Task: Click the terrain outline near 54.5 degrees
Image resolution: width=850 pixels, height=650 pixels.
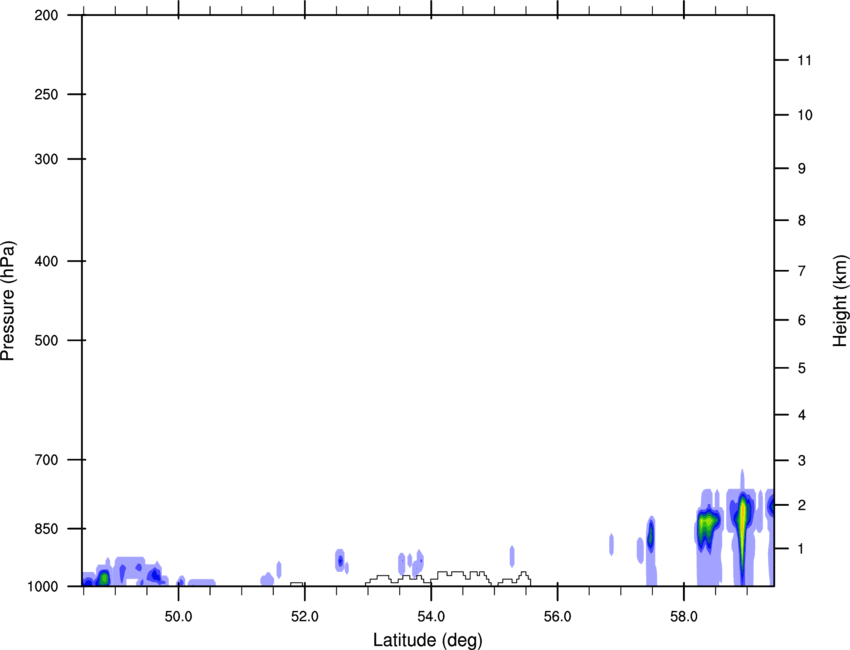Action: tap(462, 578)
